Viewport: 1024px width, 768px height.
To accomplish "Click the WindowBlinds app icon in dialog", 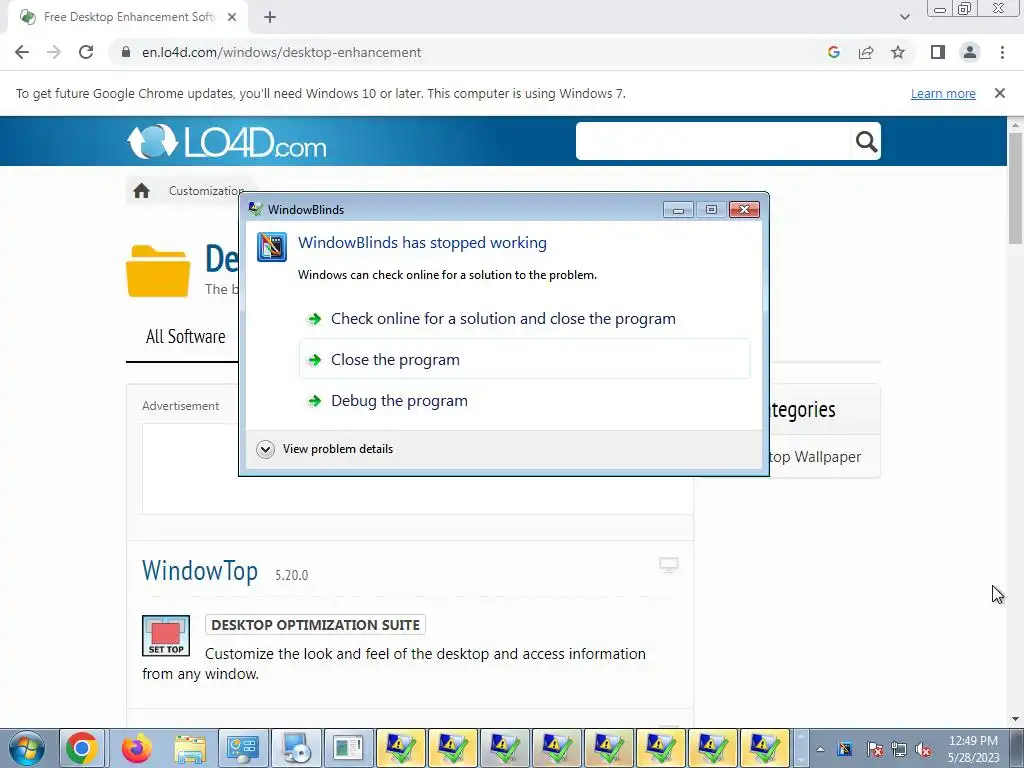I will 272,247.
